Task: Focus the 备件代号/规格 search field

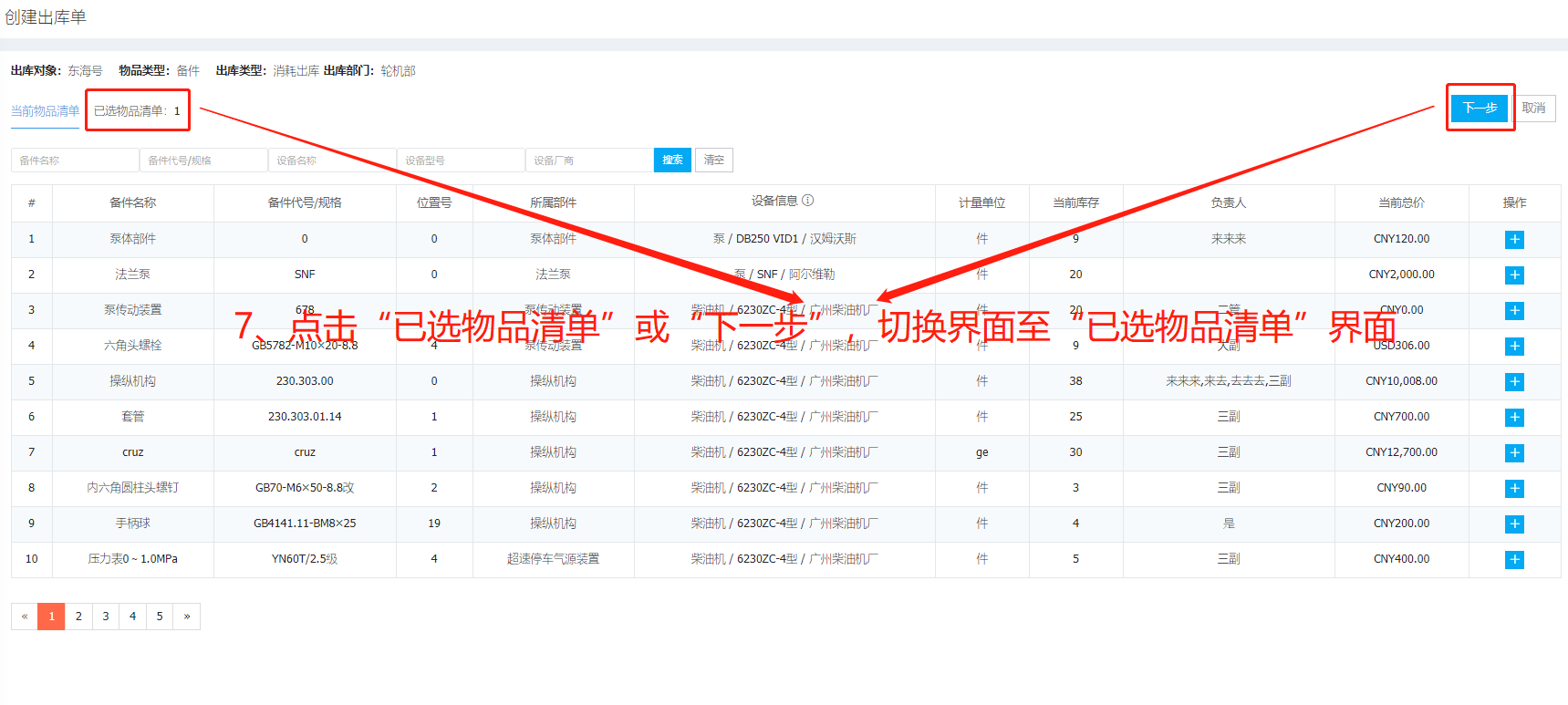Action: [x=203, y=160]
